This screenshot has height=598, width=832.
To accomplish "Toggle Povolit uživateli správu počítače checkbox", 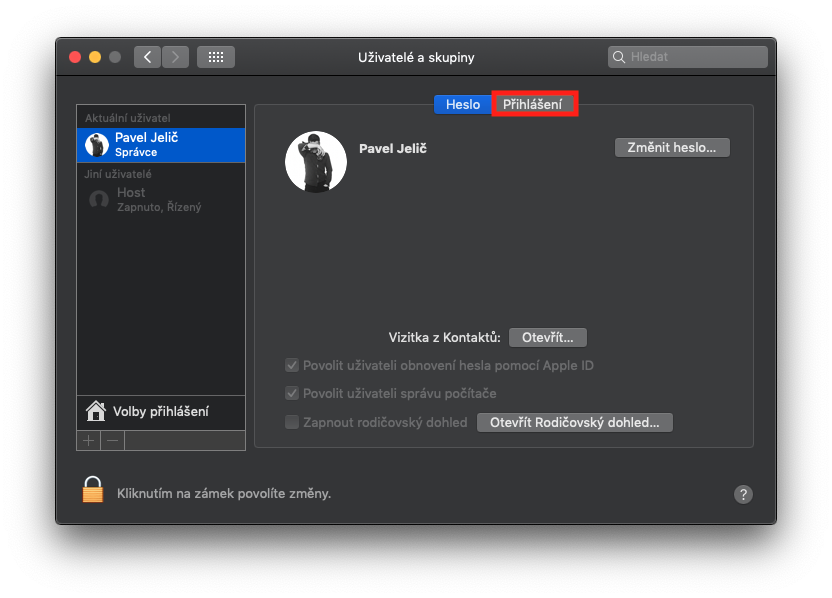I will [292, 393].
